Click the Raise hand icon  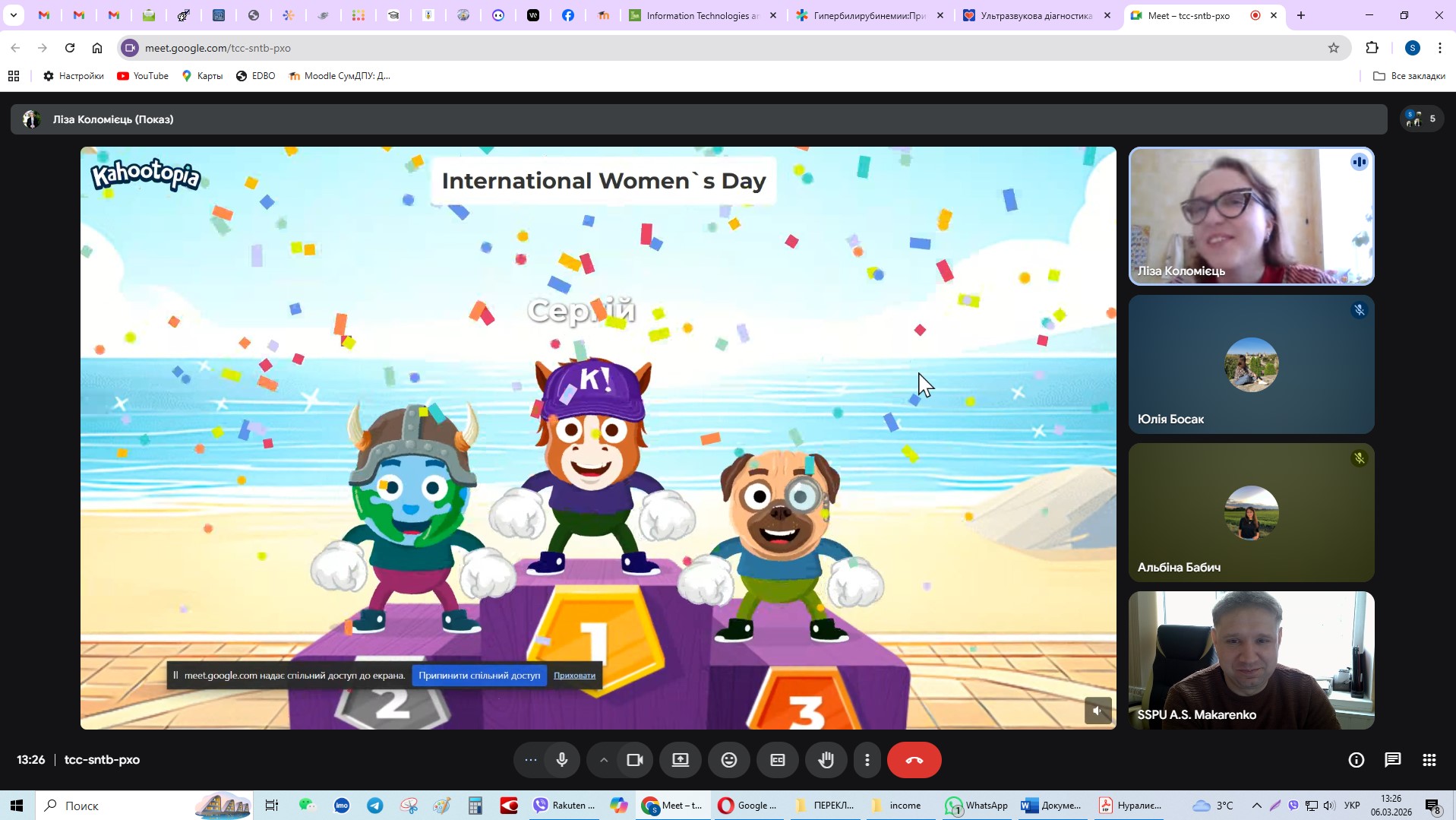(826, 760)
